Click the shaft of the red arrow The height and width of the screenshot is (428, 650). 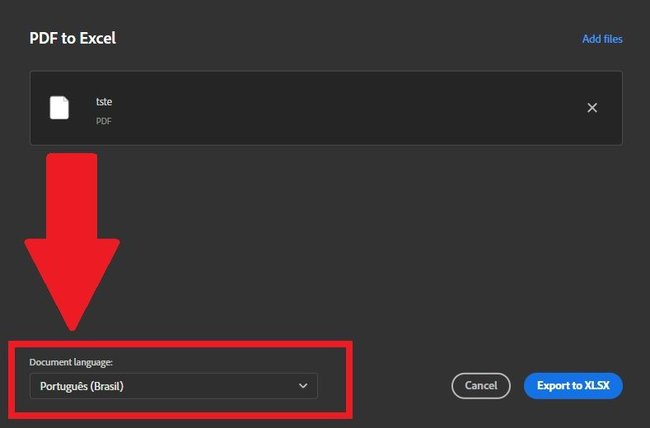(x=72, y=196)
